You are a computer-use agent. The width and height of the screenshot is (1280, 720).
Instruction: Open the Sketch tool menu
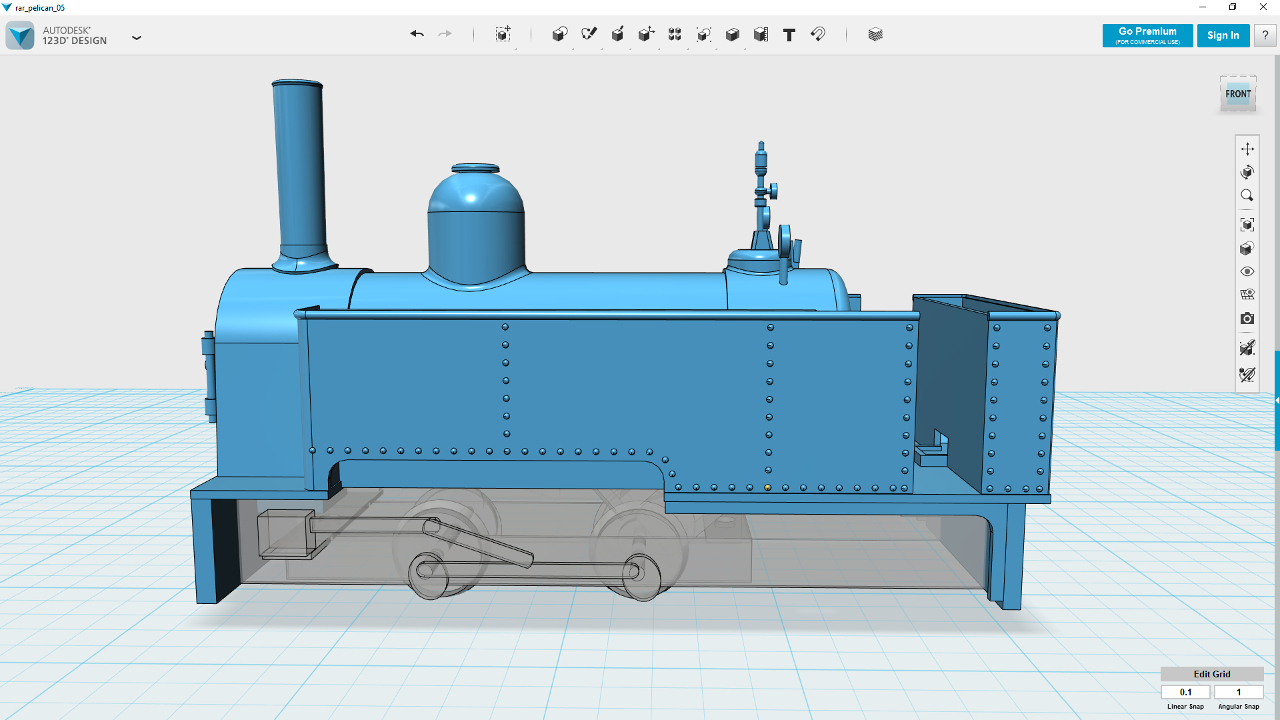click(x=589, y=34)
